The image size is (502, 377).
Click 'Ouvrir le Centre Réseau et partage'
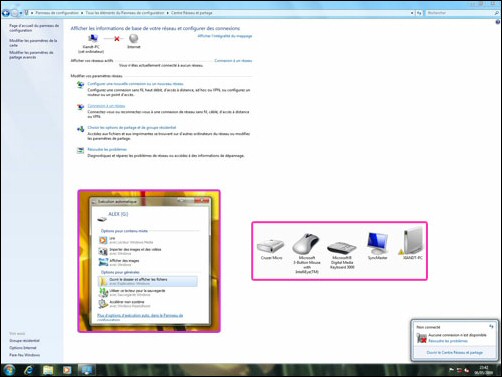455,353
